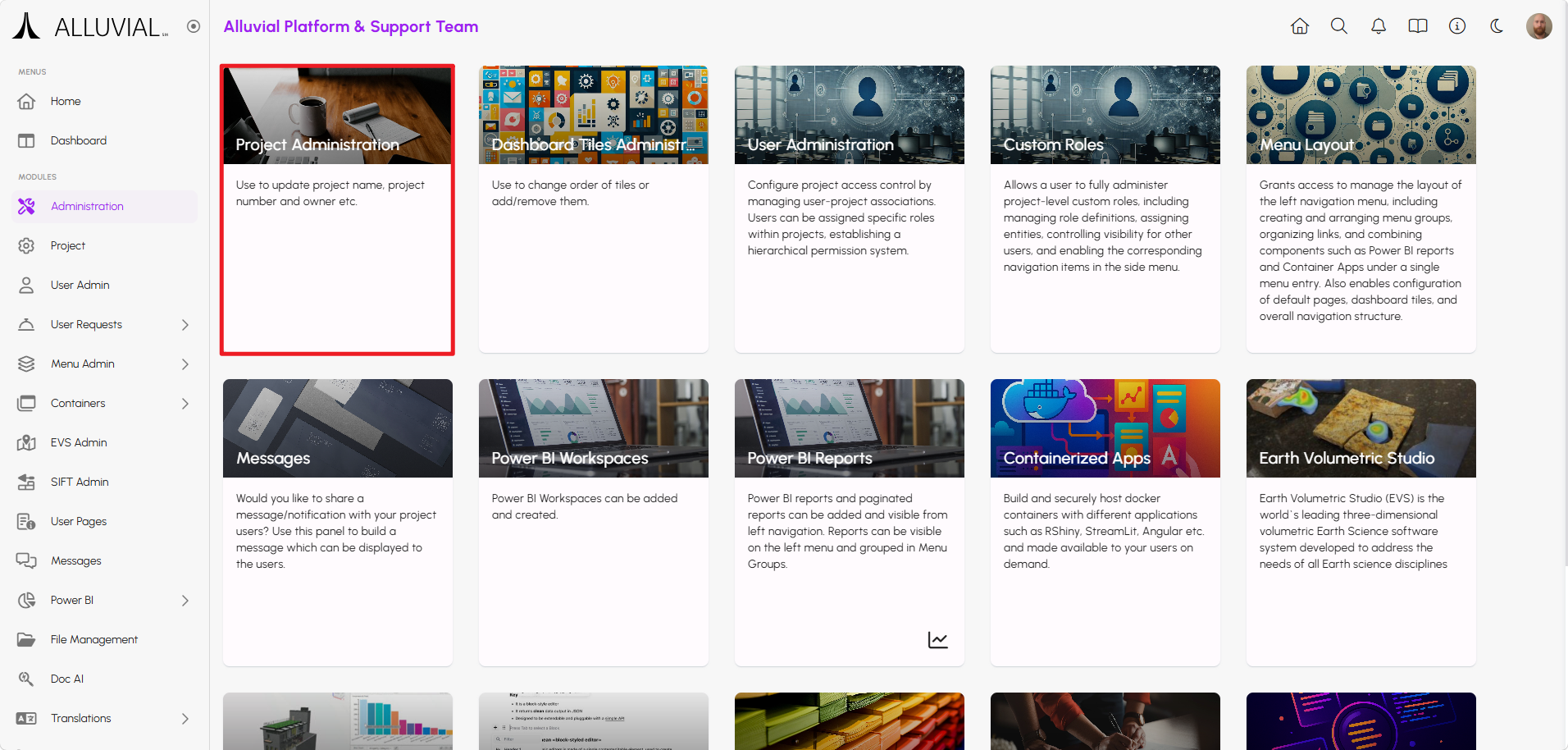Open the Power BI Reports card

[x=850, y=523]
